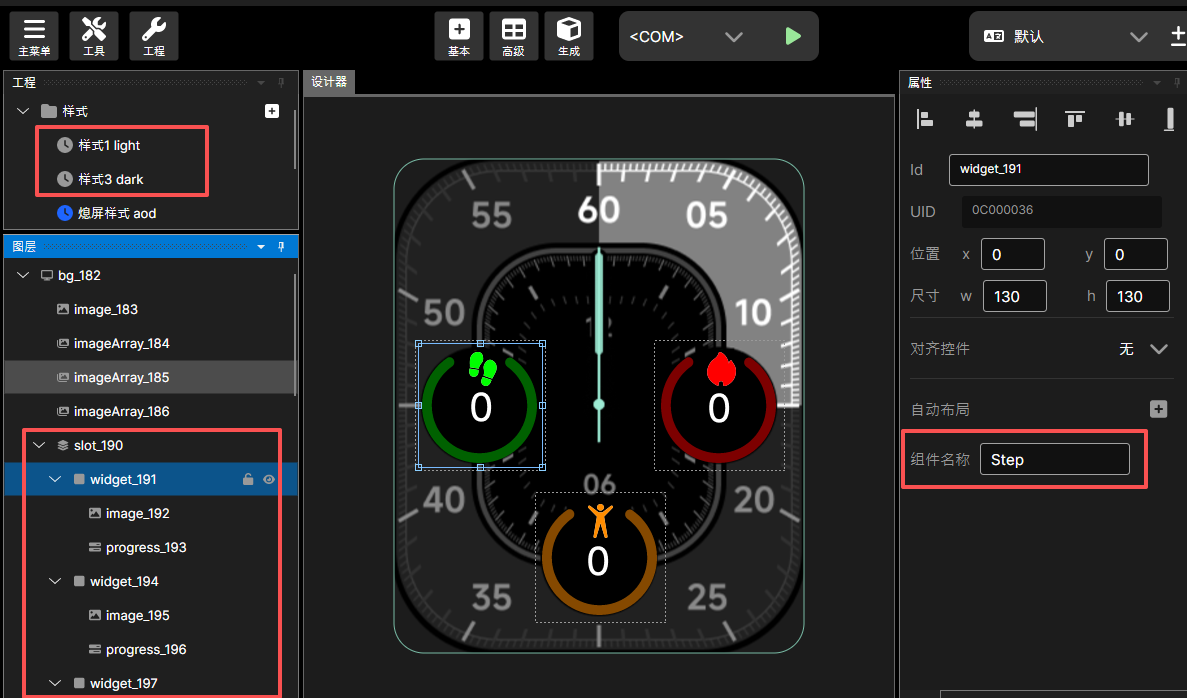Viewport: 1187px width, 698px height.
Task: Switch to the 设计器 tab
Action: pos(329,82)
